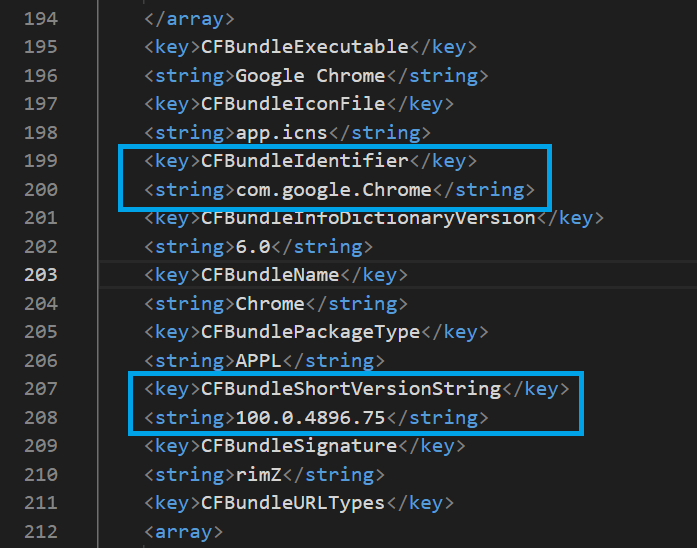Screen dimensions: 697x548
Task: Click the CFBundlePackageType key text
Action: pyautogui.click(x=310, y=332)
